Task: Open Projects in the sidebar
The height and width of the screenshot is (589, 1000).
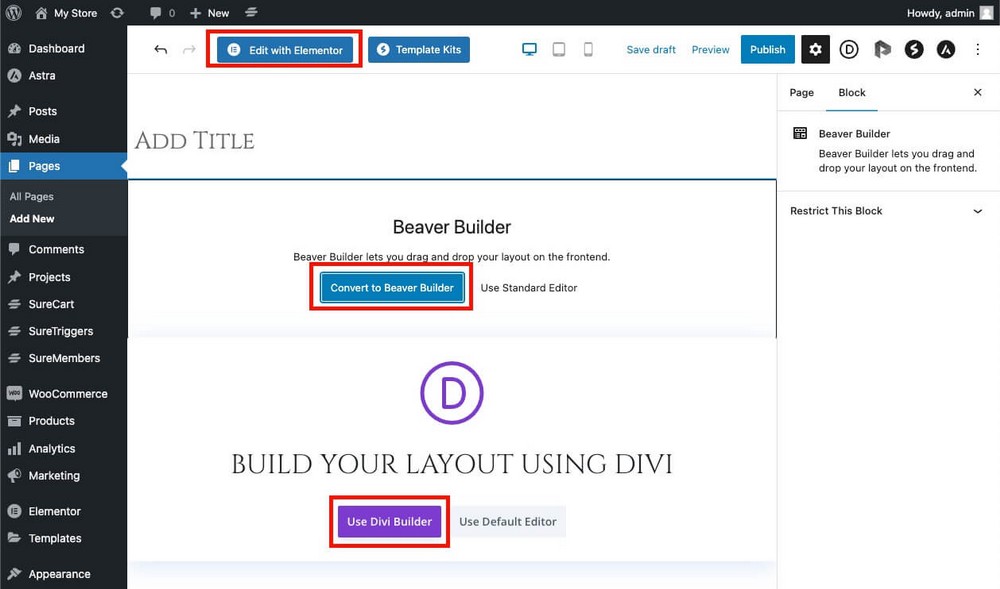Action: pos(64,277)
